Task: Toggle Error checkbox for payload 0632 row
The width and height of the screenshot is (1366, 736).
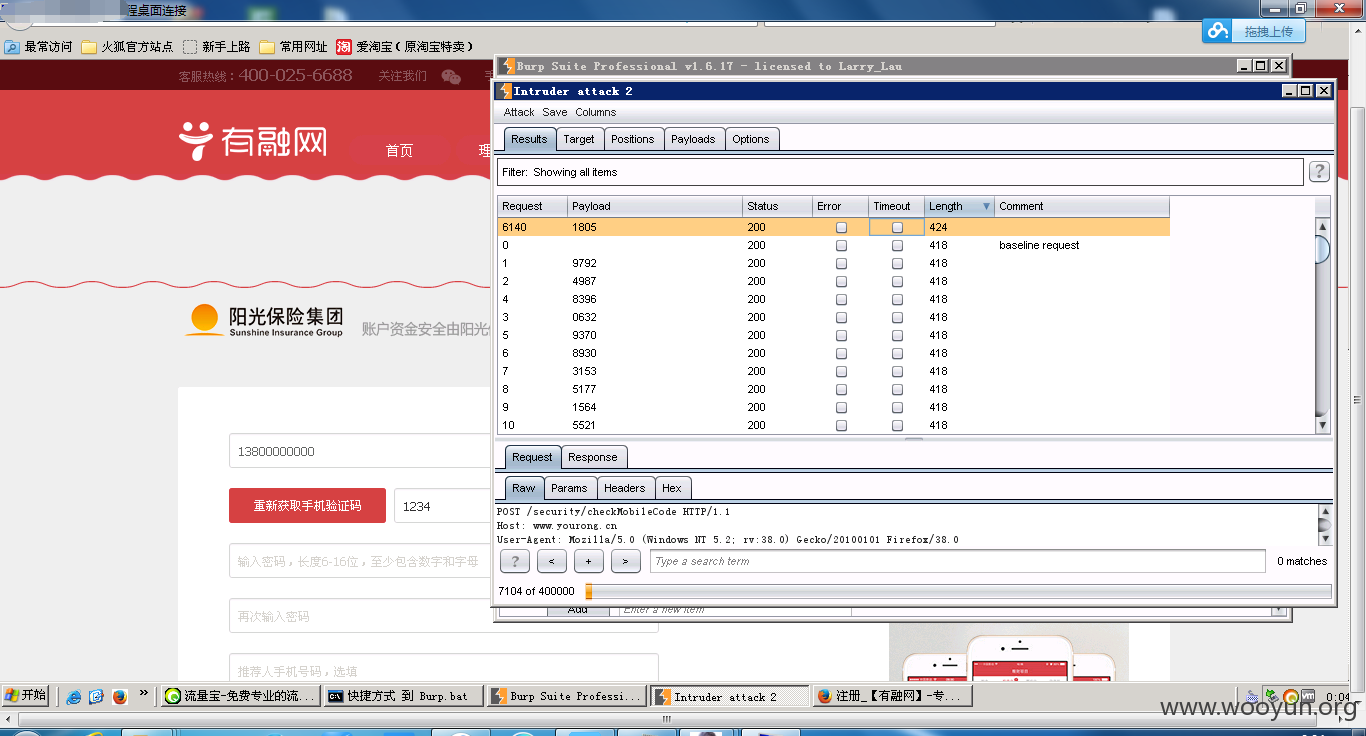Action: tap(841, 317)
